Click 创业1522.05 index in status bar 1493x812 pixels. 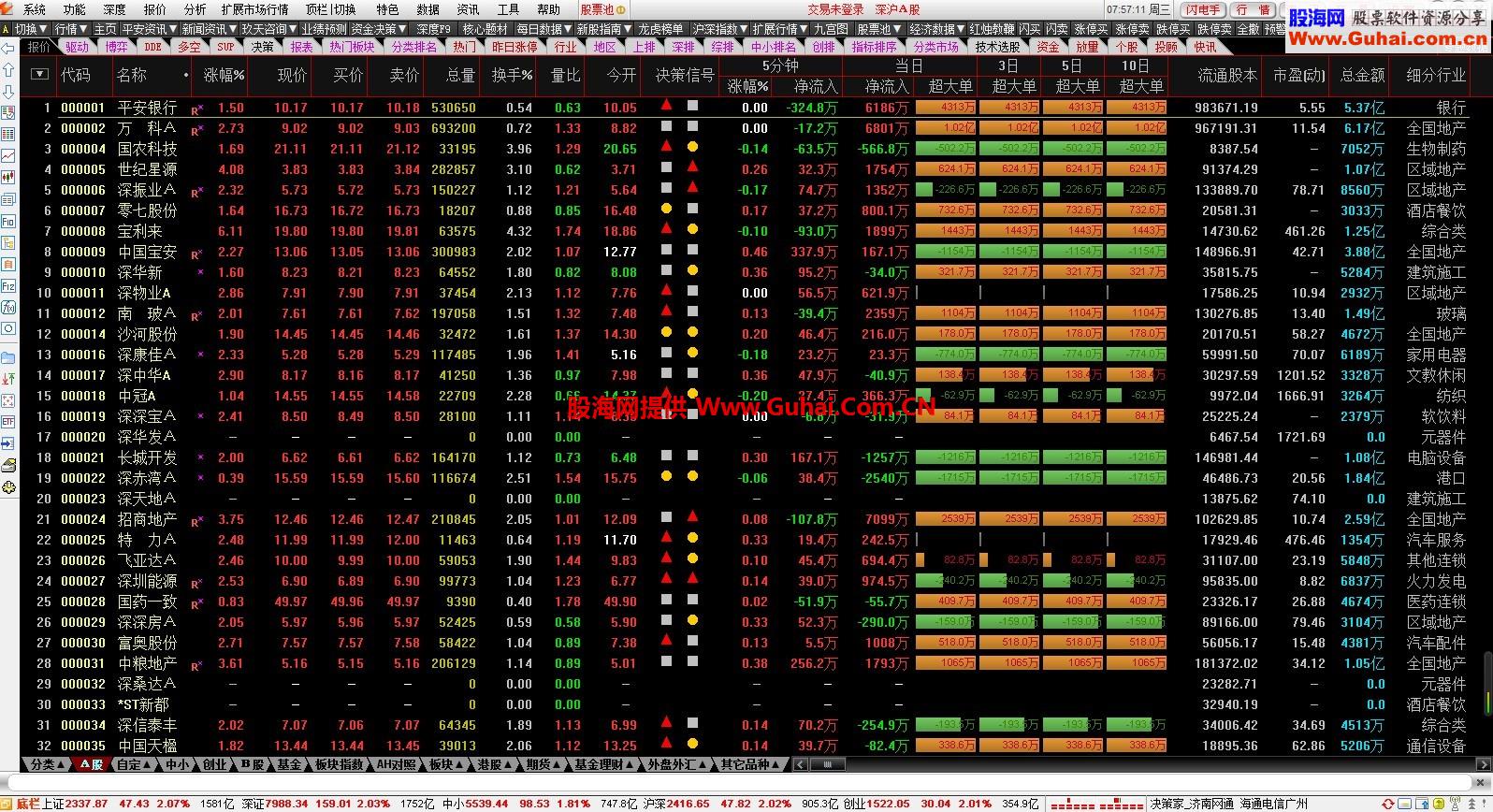(876, 804)
